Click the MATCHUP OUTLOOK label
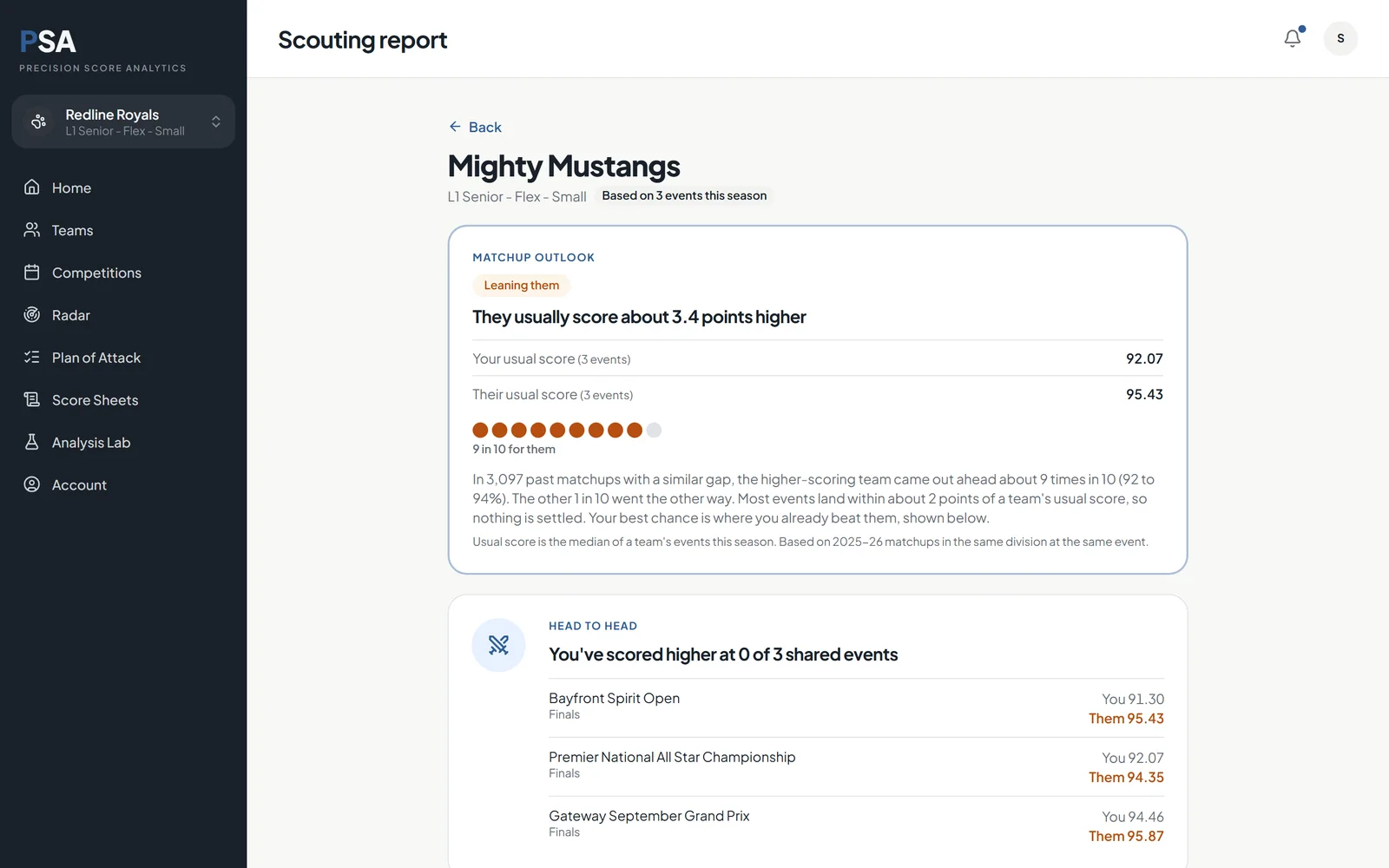The height and width of the screenshot is (868, 1389). point(534,258)
